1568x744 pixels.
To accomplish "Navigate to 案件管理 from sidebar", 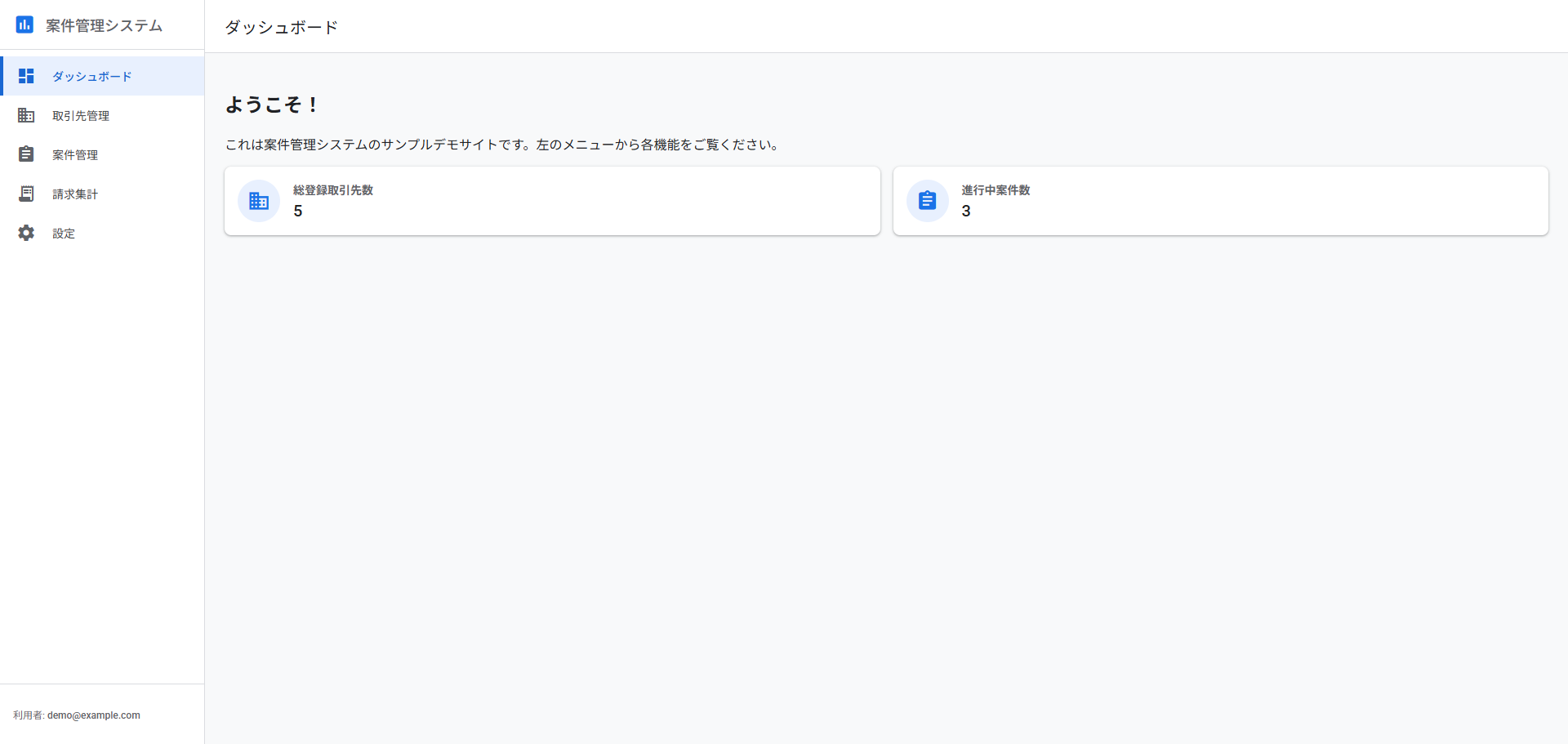I will 75,154.
